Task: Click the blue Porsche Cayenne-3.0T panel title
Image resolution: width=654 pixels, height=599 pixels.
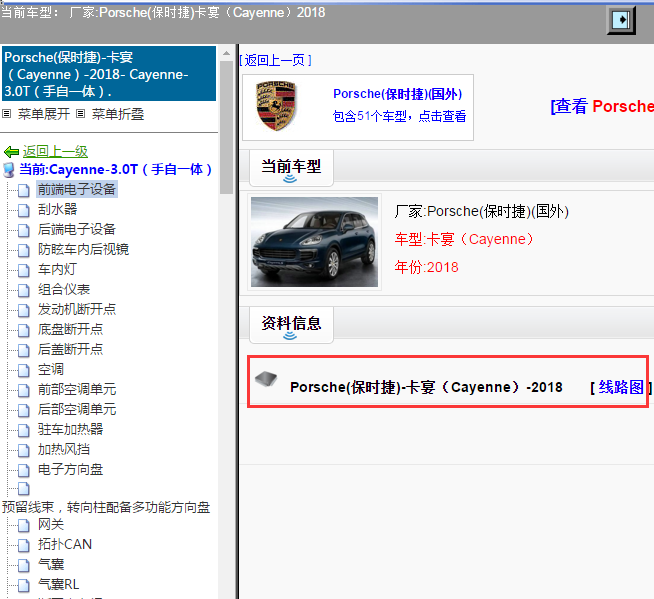Action: (109, 74)
